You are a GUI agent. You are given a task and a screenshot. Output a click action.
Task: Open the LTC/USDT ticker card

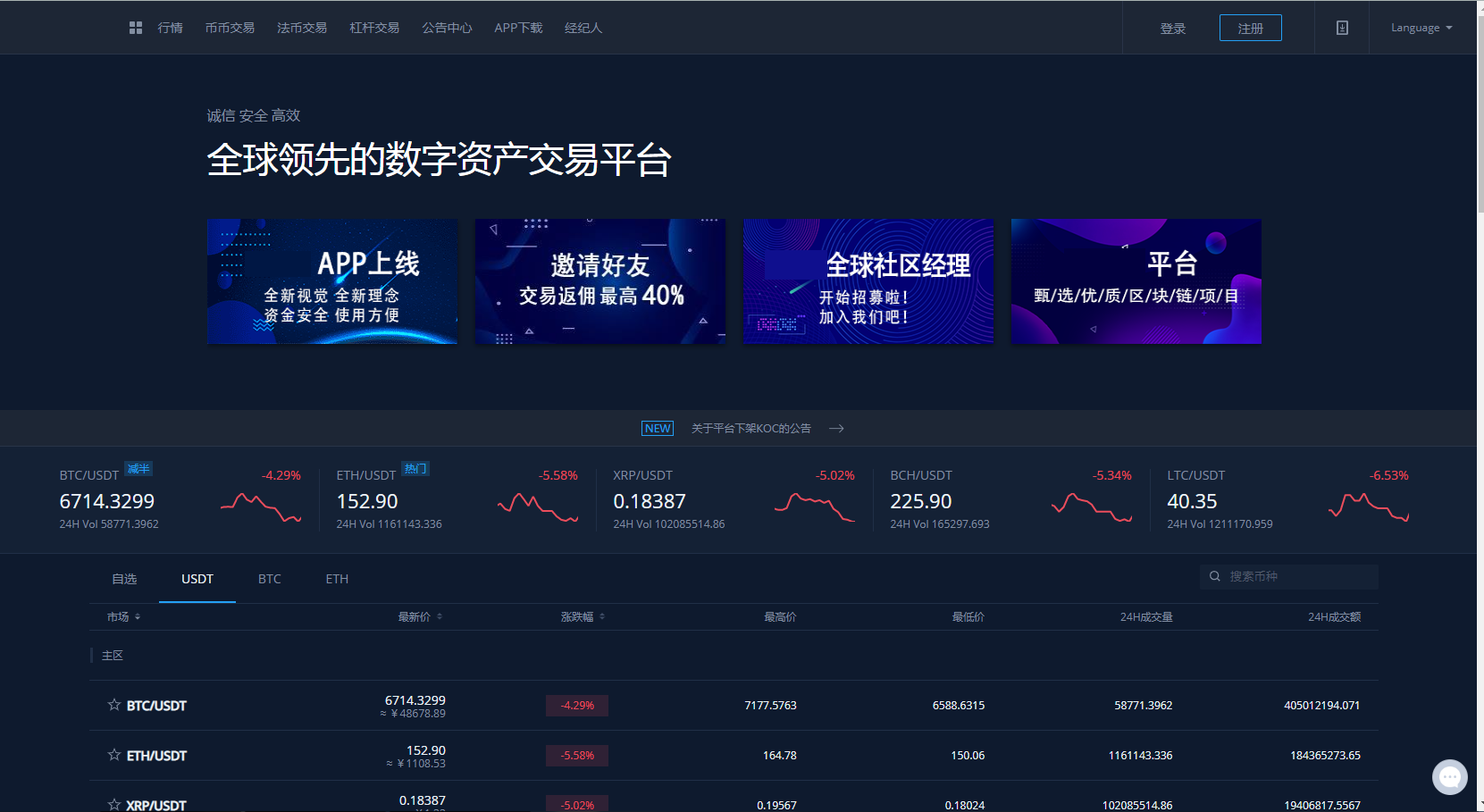click(x=1287, y=499)
